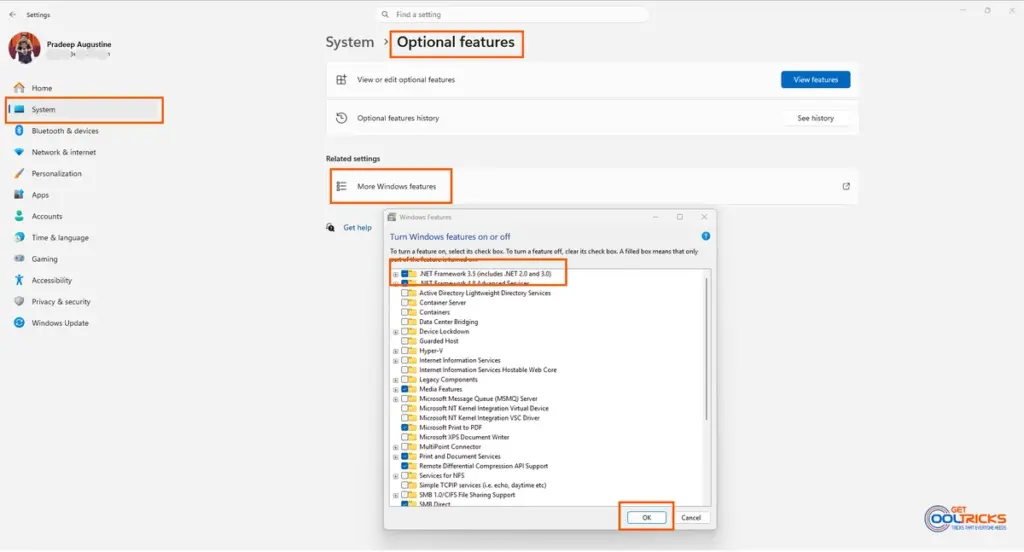Click the Privacy & security shield icon
This screenshot has width=1024, height=552.
pos(19,301)
